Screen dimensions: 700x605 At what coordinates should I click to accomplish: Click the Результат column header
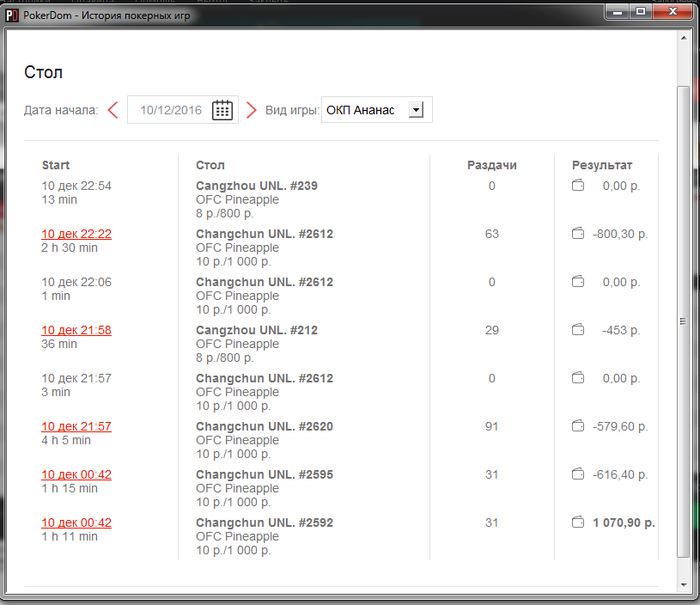(602, 165)
